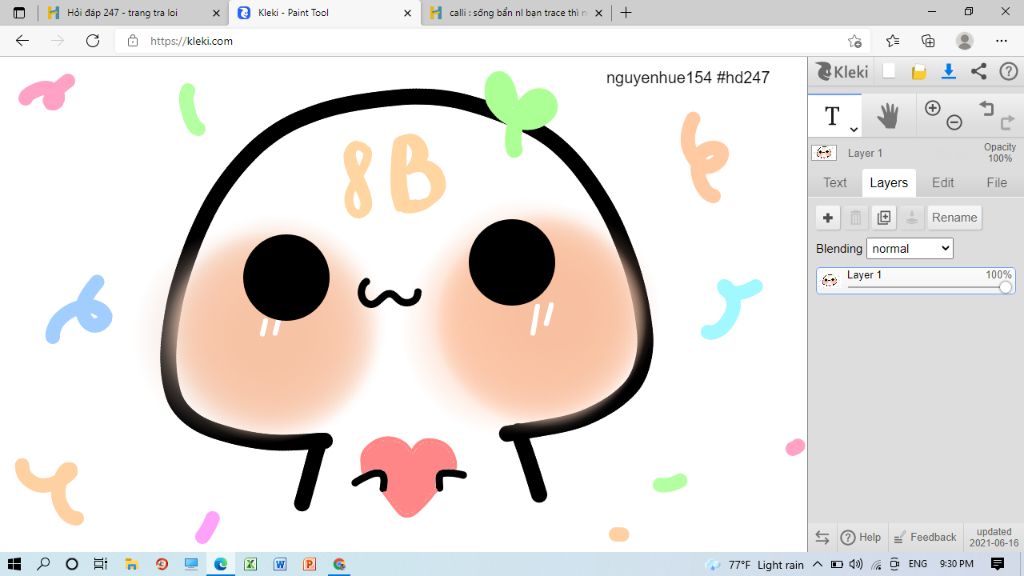Open an image via the yellow folder icon
This screenshot has height=576, width=1024.
coord(919,72)
